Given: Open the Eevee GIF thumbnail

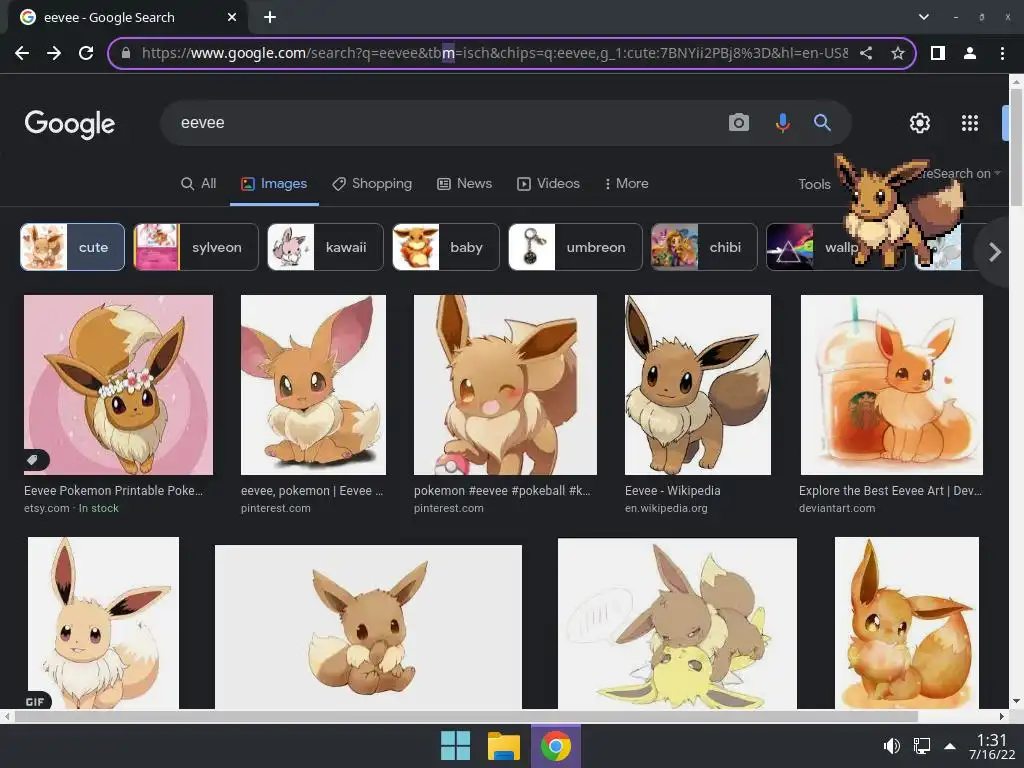Looking at the screenshot, I should click(103, 623).
